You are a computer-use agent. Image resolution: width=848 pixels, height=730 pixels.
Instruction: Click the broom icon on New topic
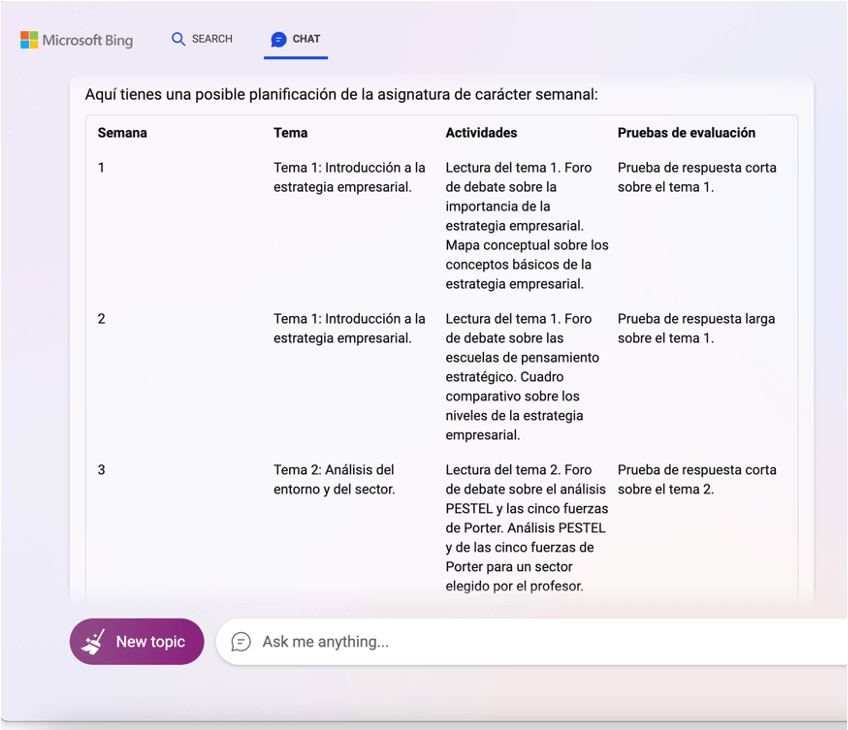point(94,641)
